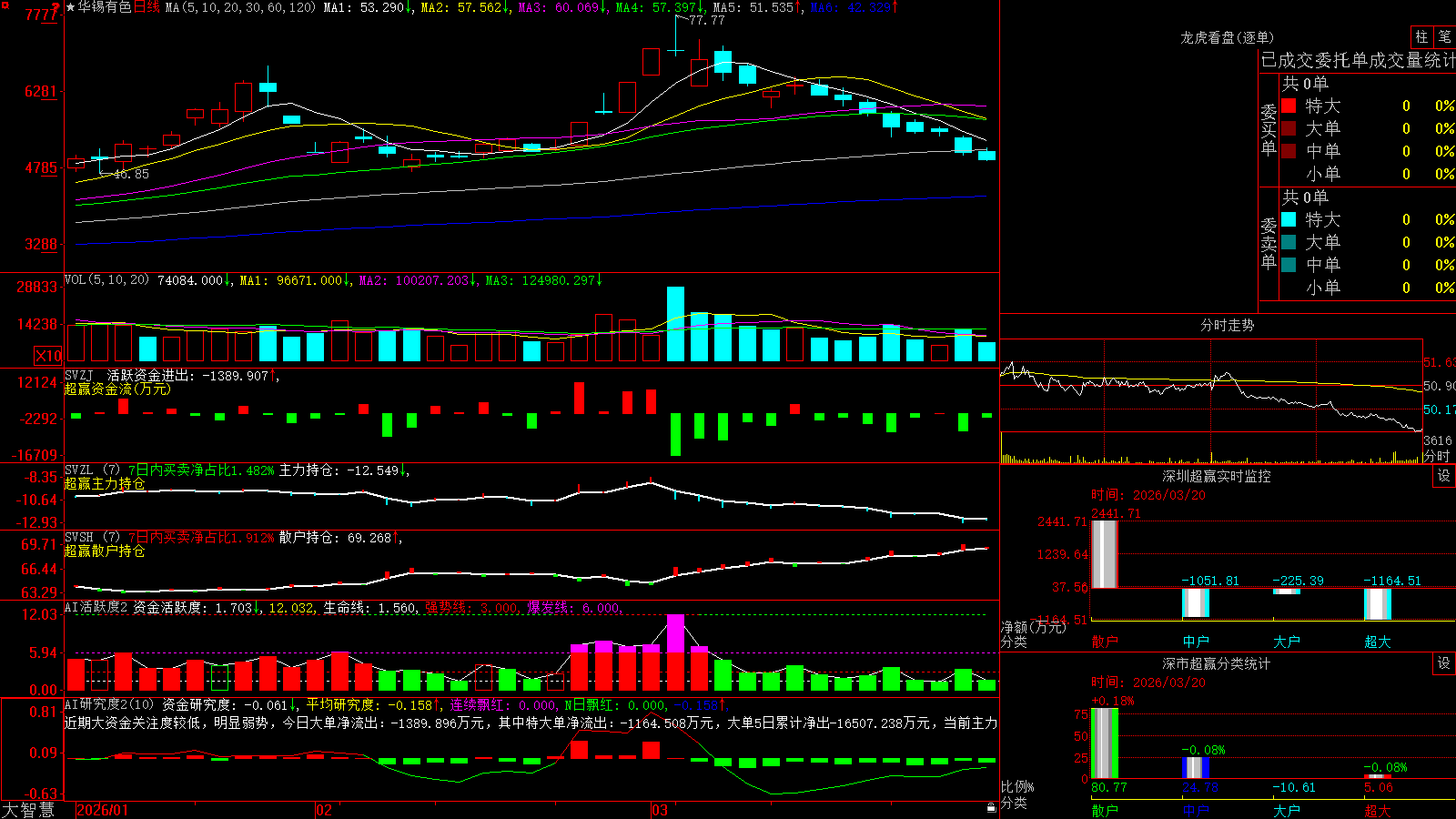Select the 笔 display mode button
Image resolution: width=1456 pixels, height=819 pixels.
pos(1445,36)
